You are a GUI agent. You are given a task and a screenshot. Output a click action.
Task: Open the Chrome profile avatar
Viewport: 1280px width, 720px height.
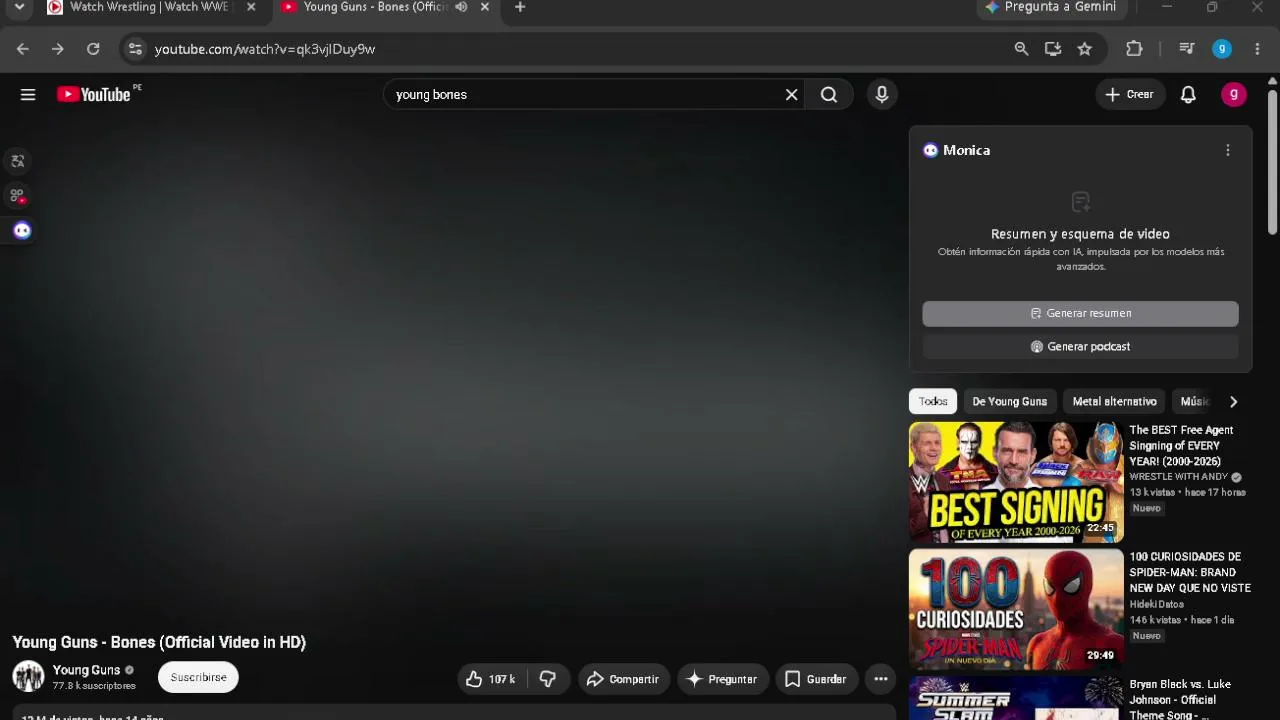[x=1222, y=49]
